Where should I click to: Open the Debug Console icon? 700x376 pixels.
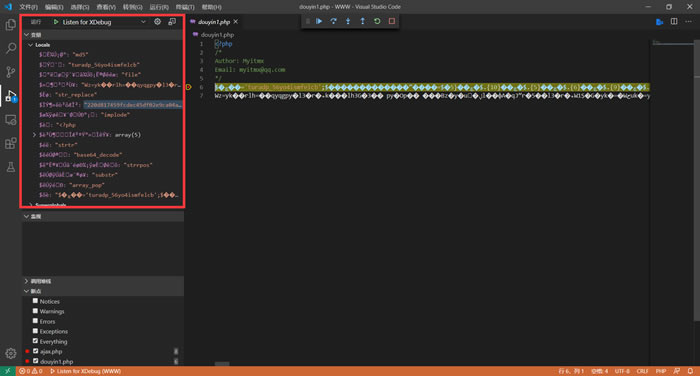tap(172, 21)
